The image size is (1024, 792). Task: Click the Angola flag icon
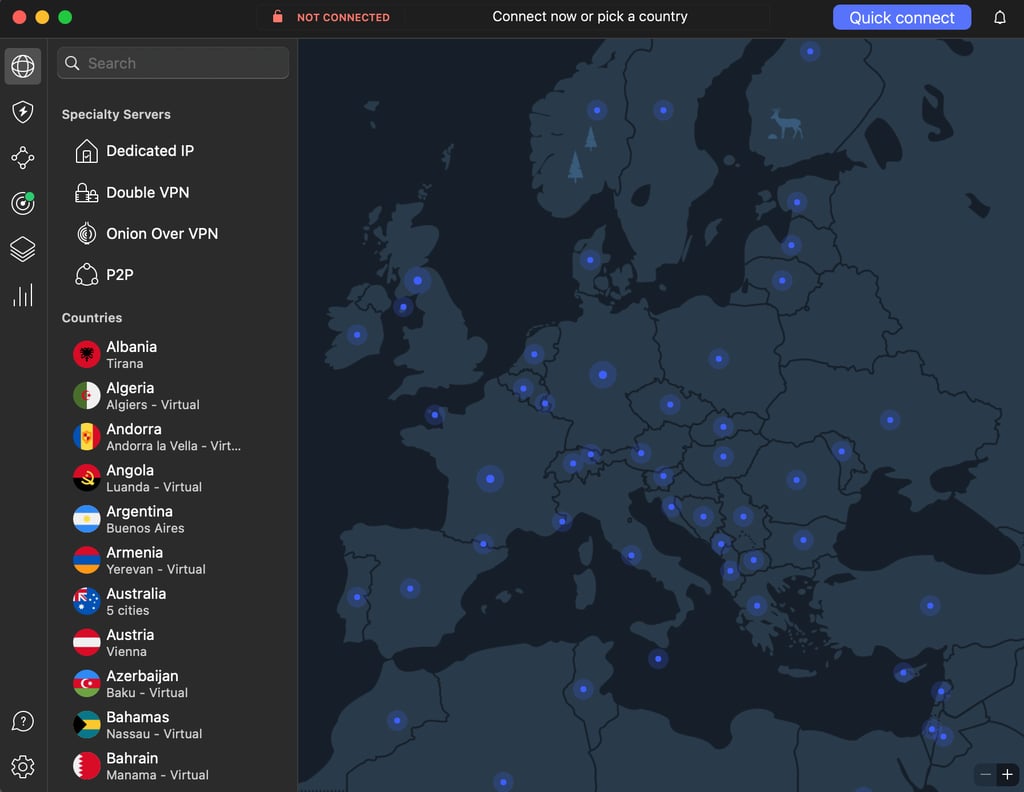(x=86, y=478)
